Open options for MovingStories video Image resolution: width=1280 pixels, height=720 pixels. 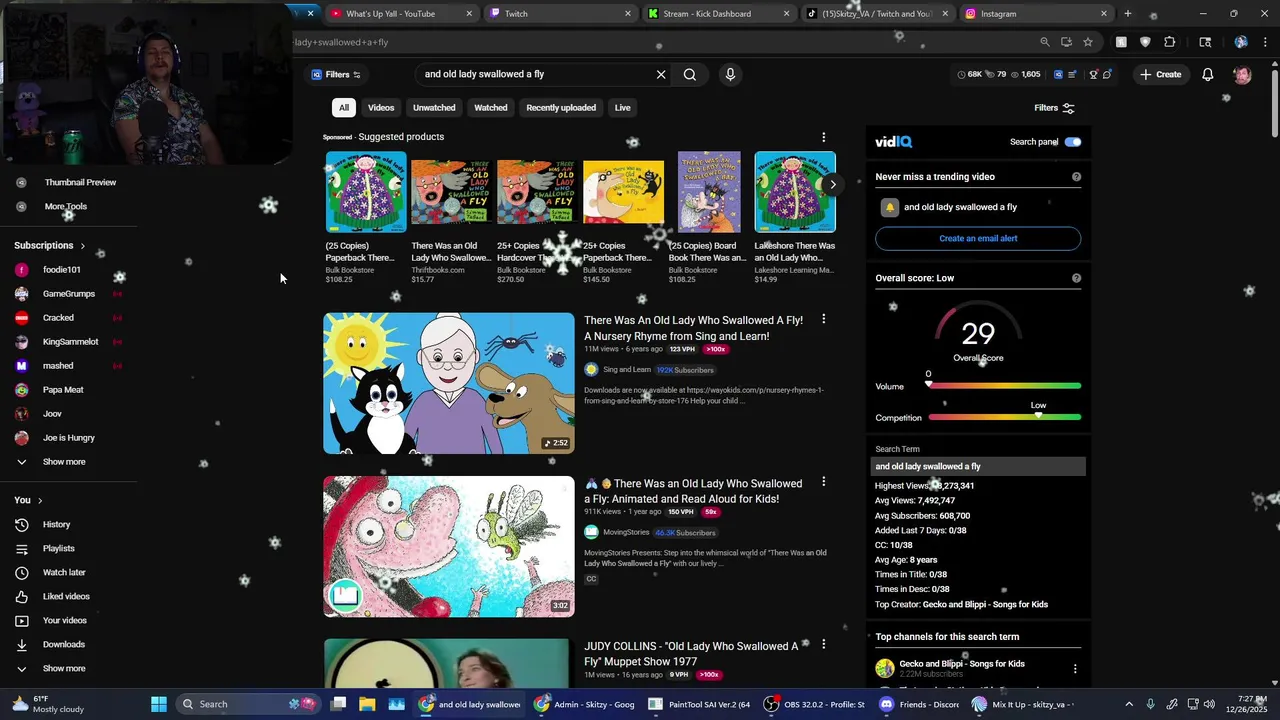[x=823, y=482]
